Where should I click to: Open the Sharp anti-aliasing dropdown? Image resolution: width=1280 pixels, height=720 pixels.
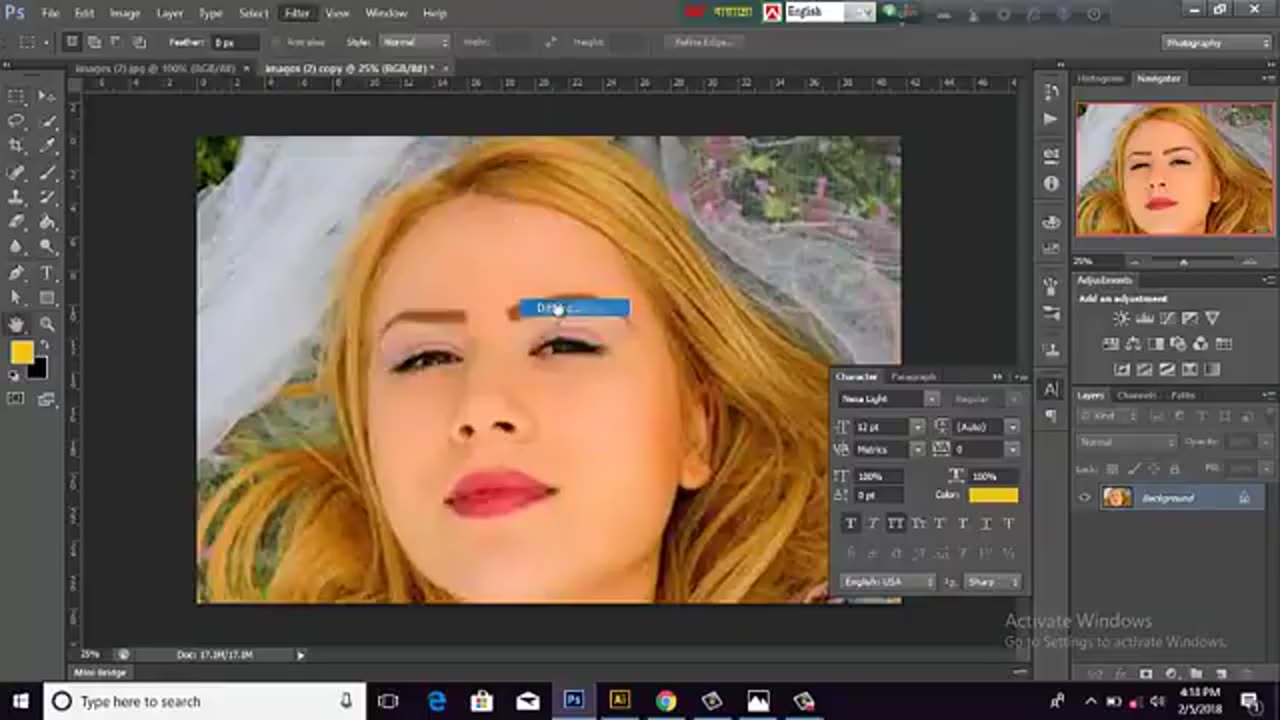pos(992,581)
